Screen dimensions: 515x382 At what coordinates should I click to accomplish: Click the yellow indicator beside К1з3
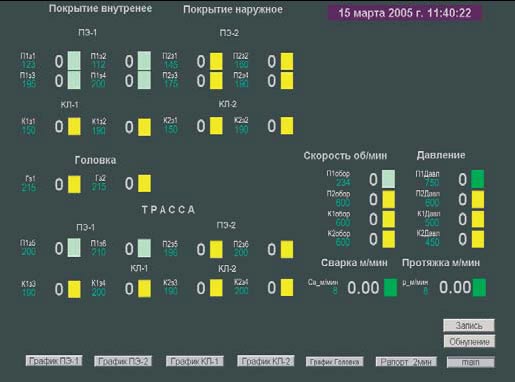(x=74, y=289)
